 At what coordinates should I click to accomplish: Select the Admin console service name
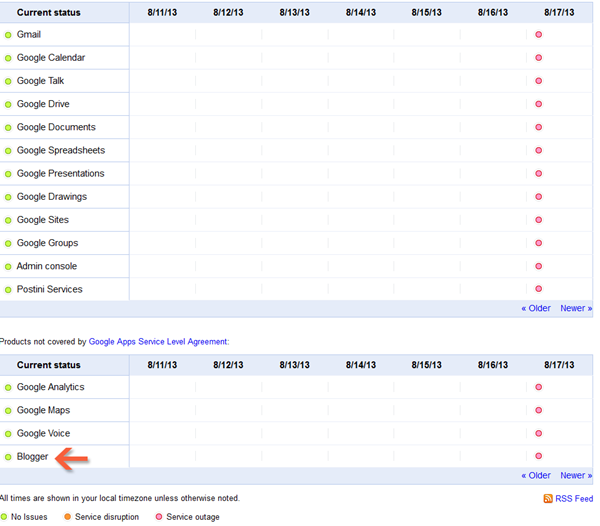(x=47, y=266)
